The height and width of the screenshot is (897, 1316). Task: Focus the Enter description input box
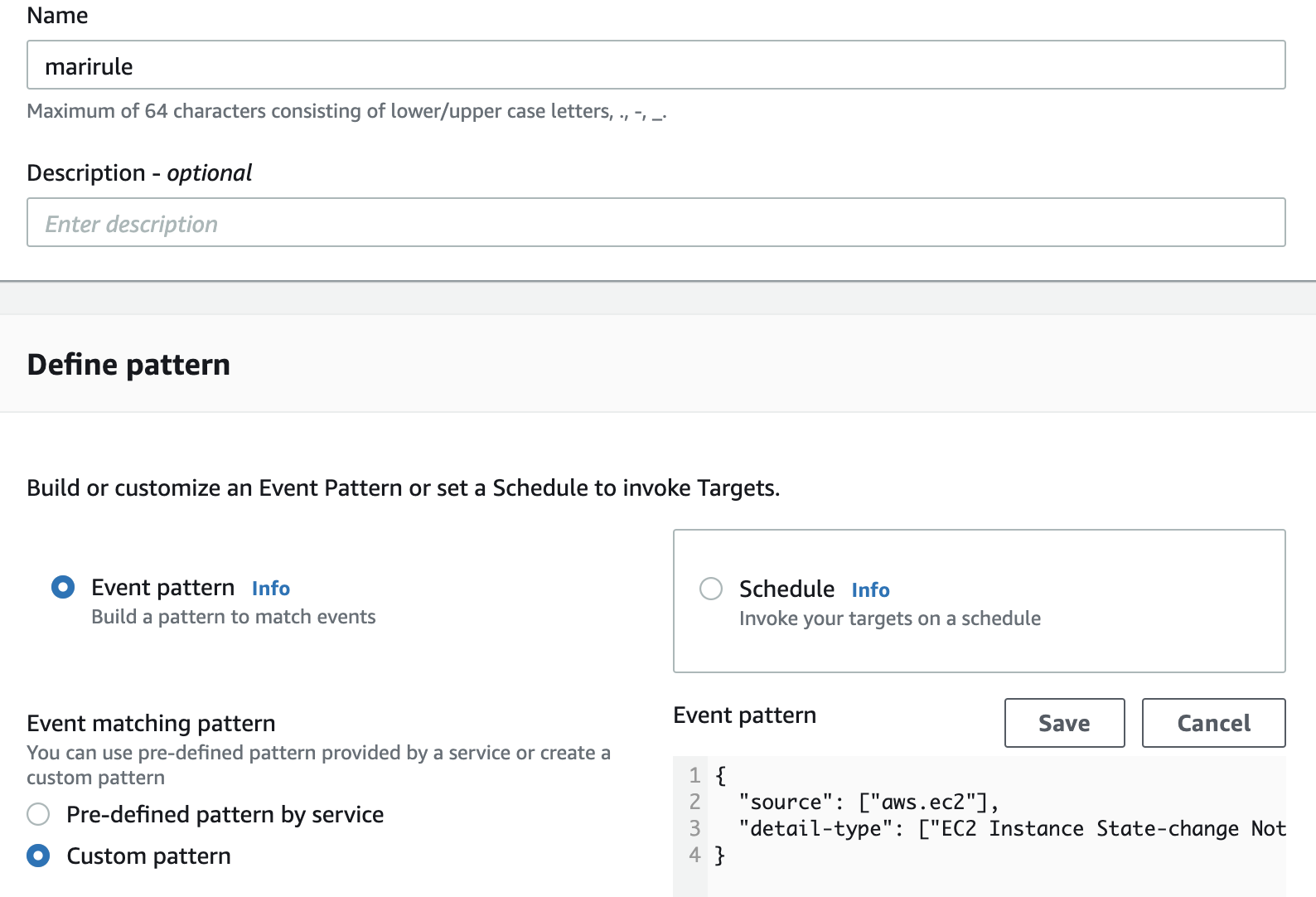pos(655,223)
